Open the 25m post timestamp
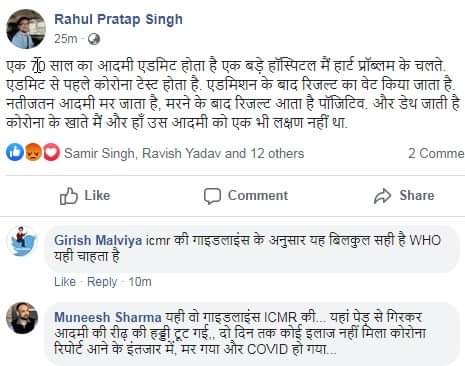465x366 pixels. point(66,39)
